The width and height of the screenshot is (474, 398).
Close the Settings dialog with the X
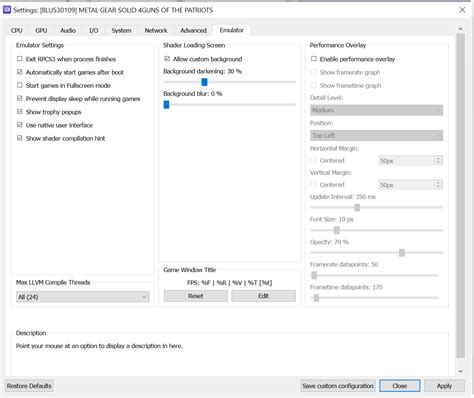[462, 10]
